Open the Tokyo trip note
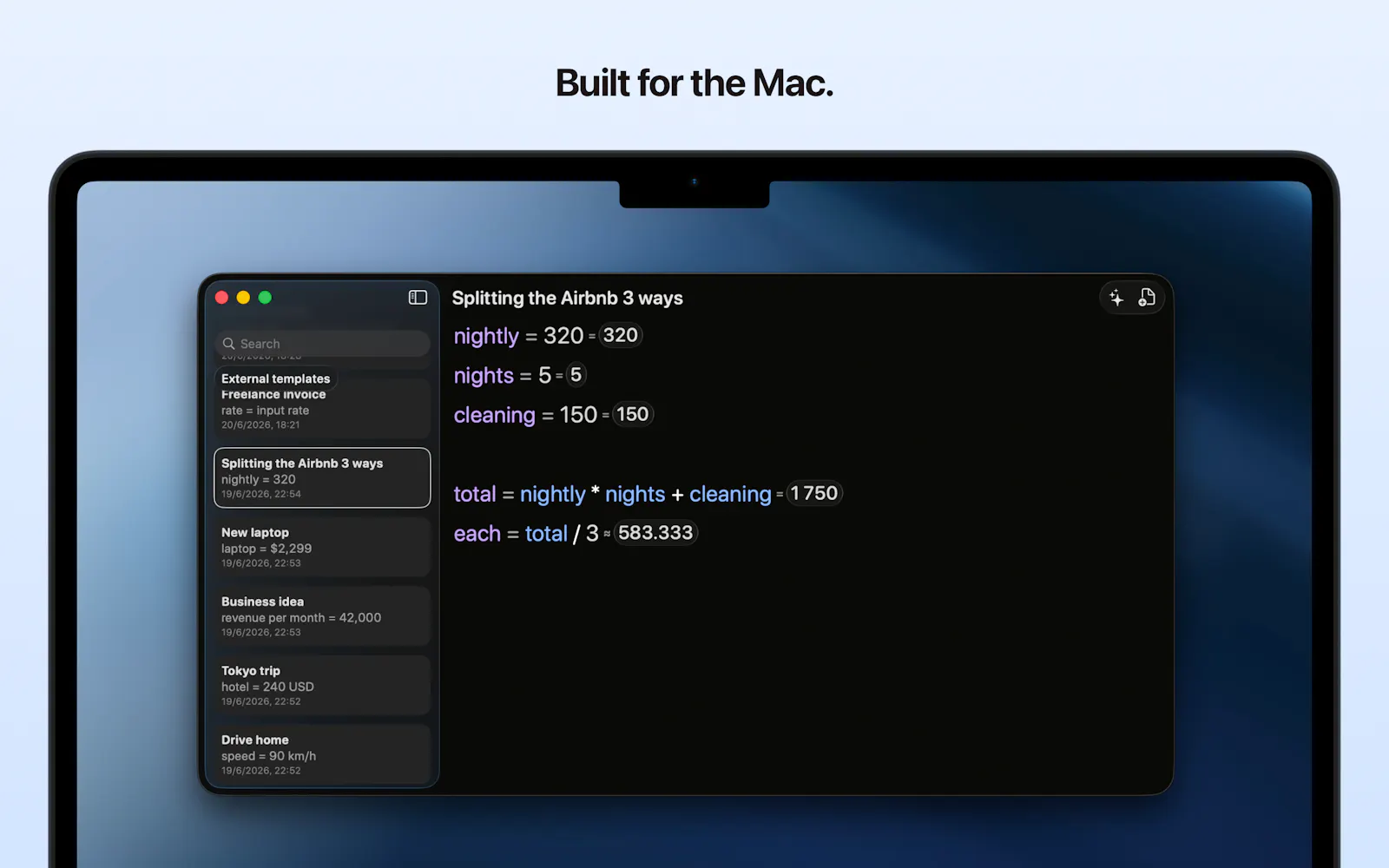The width and height of the screenshot is (1389, 868). click(x=322, y=685)
